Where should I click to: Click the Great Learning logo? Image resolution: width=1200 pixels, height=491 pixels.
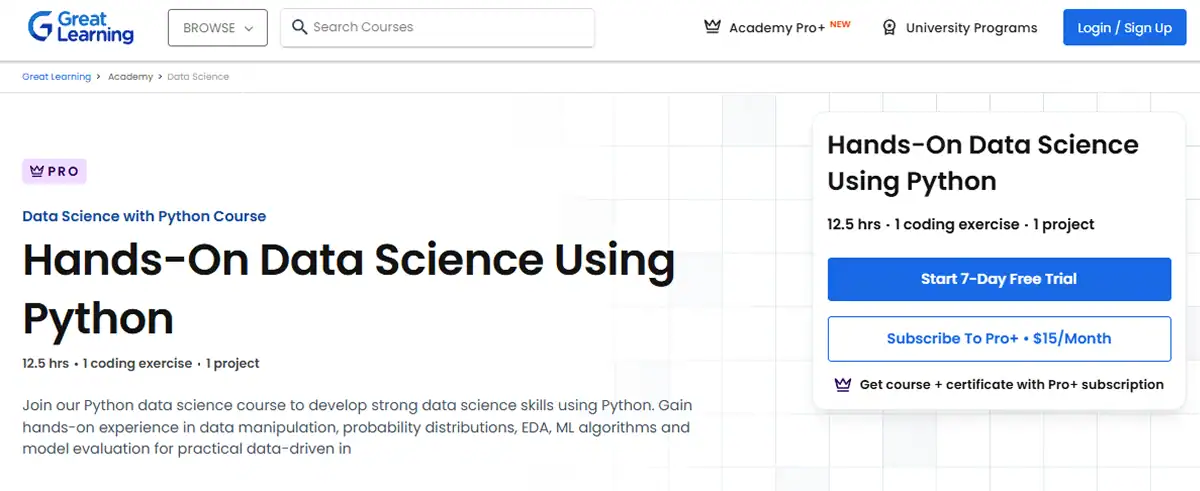click(x=80, y=28)
